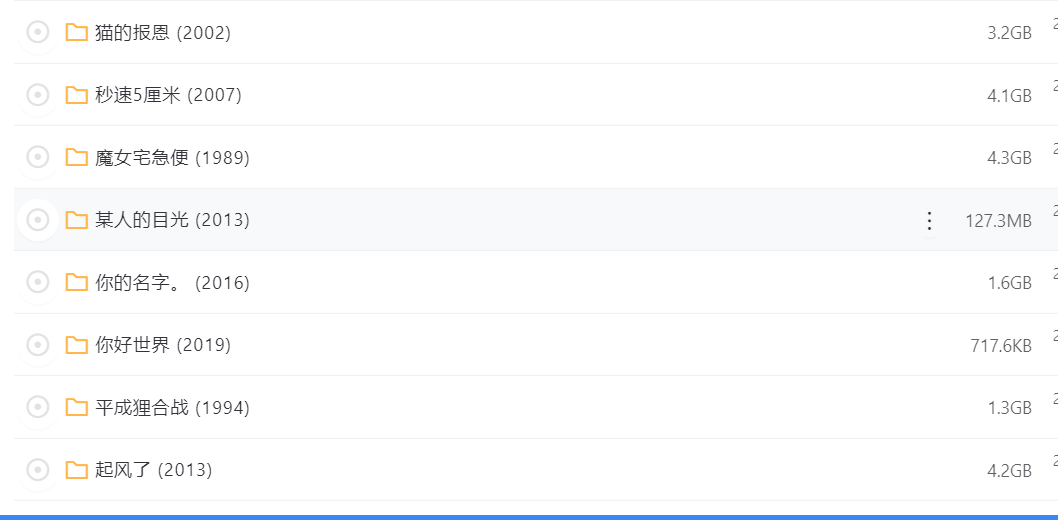Click the folder icon for 魔女宅急便 (1989)
1058x520 pixels.
click(x=76, y=158)
